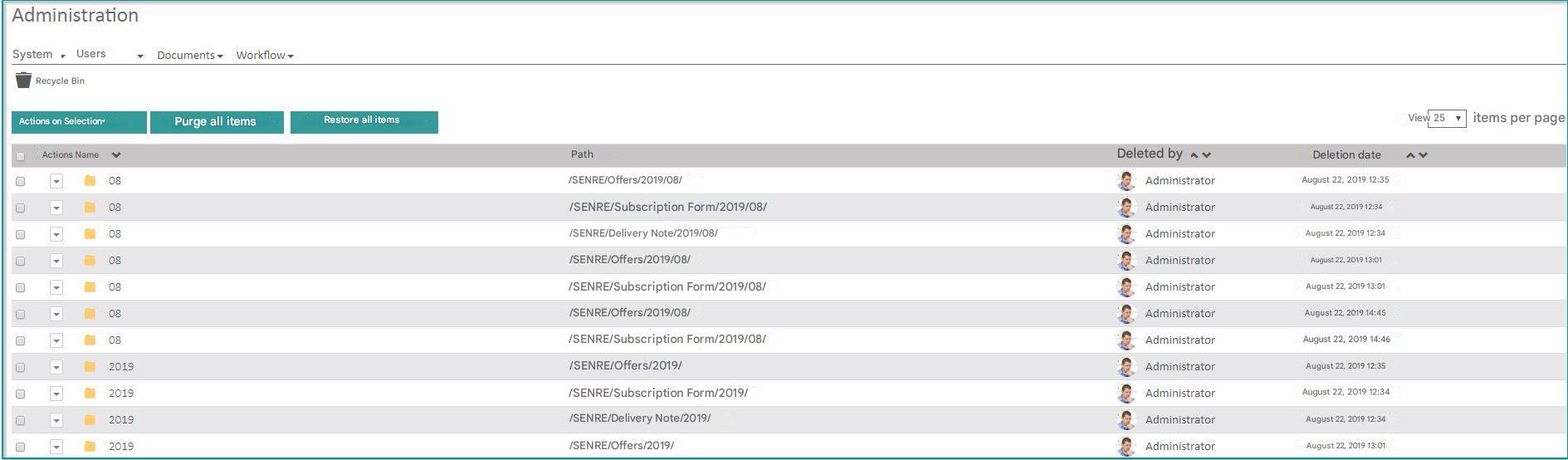The height and width of the screenshot is (460, 1568).
Task: Tick the select-all checkbox in table header
Action: click(x=21, y=156)
